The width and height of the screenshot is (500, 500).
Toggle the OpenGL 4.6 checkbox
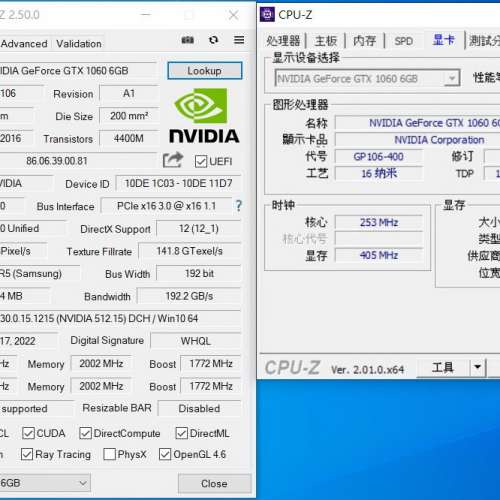pyautogui.click(x=165, y=454)
